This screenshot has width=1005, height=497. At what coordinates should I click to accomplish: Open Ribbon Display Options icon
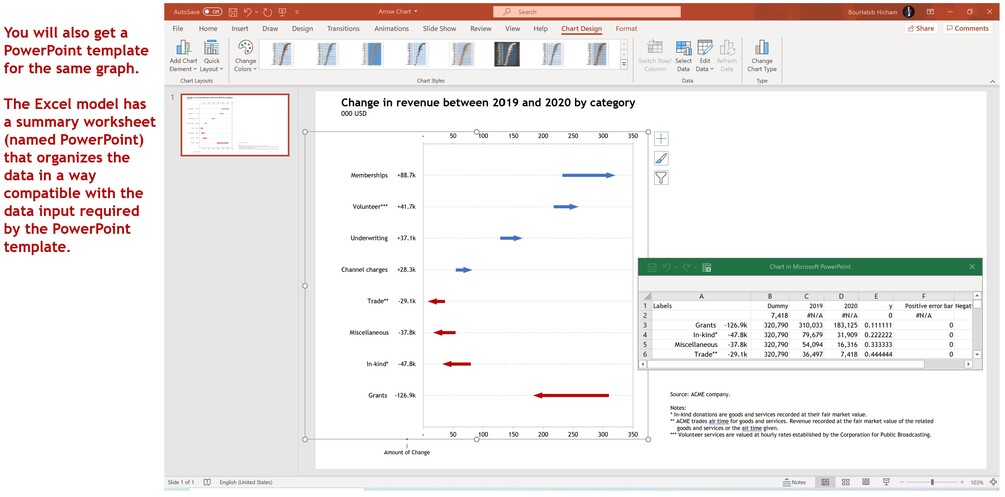pos(930,12)
